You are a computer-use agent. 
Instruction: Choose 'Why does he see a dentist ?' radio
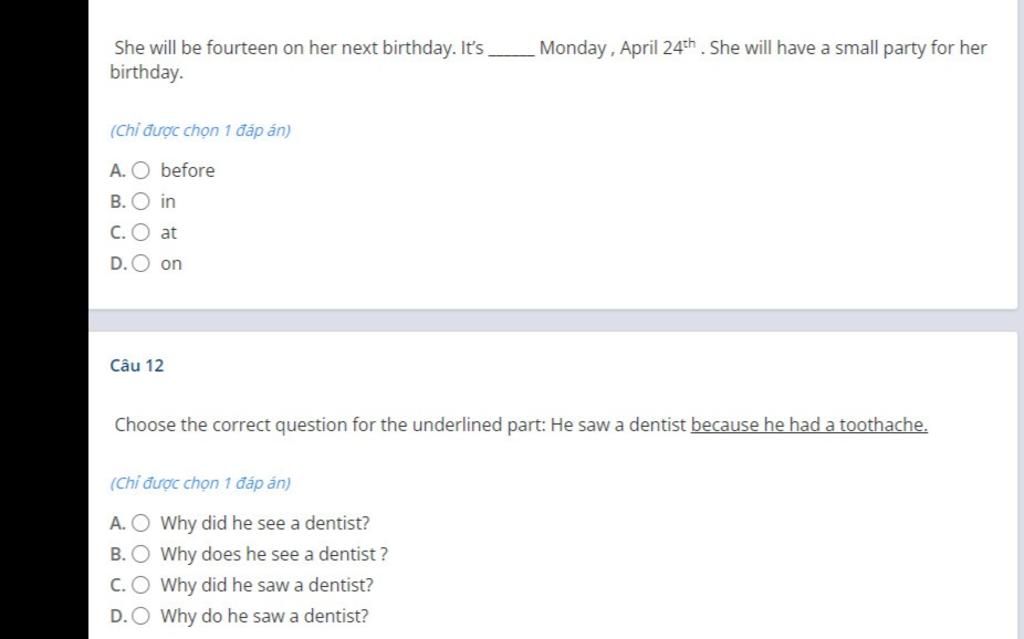pos(140,554)
